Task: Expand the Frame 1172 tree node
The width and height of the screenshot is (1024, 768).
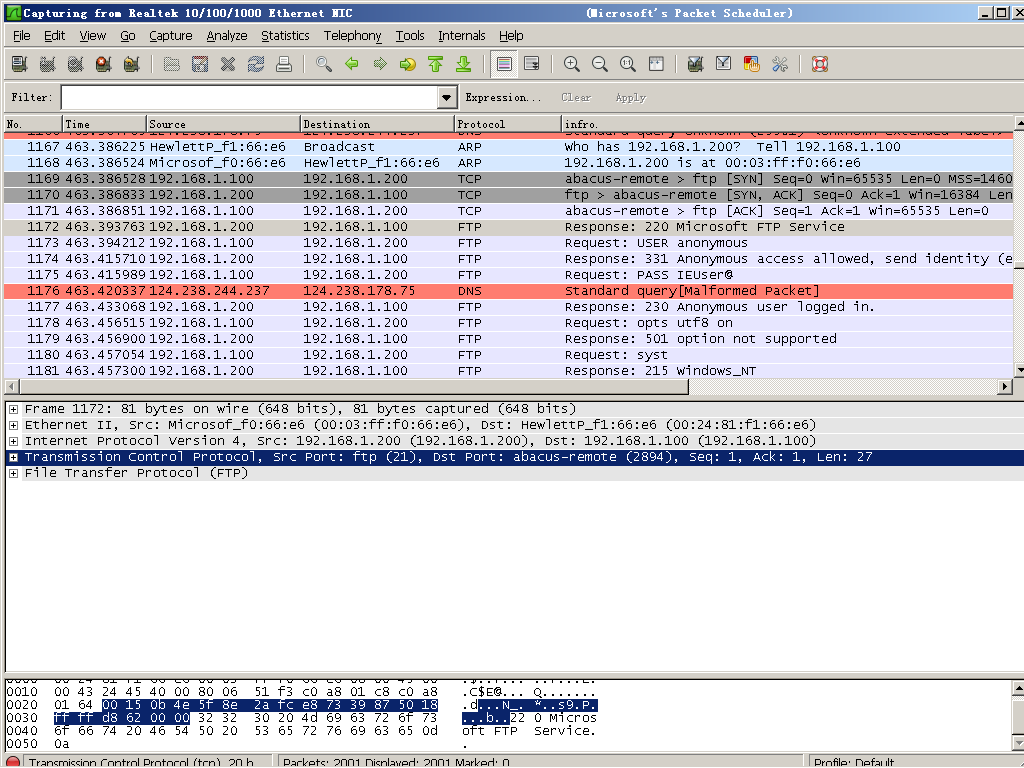Action: [13, 409]
